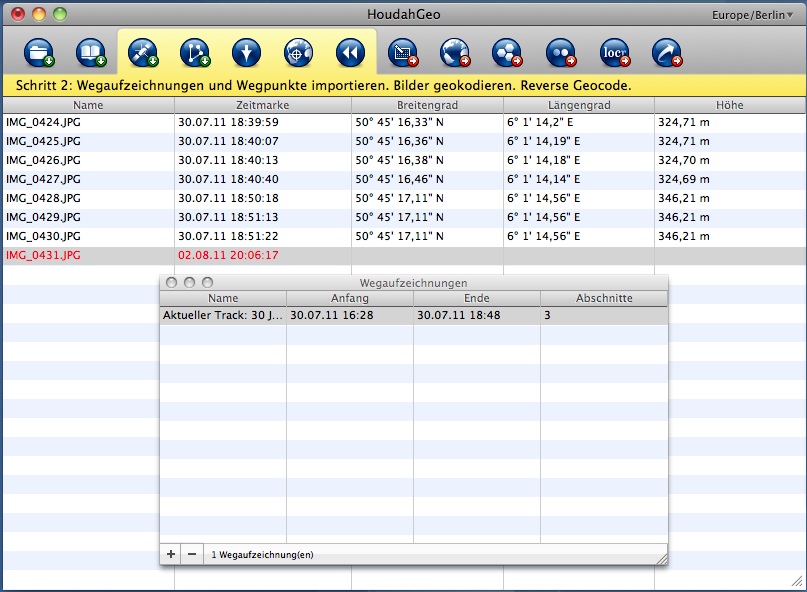Remove the track with the minus button
This screenshot has width=807, height=592.
[192, 554]
